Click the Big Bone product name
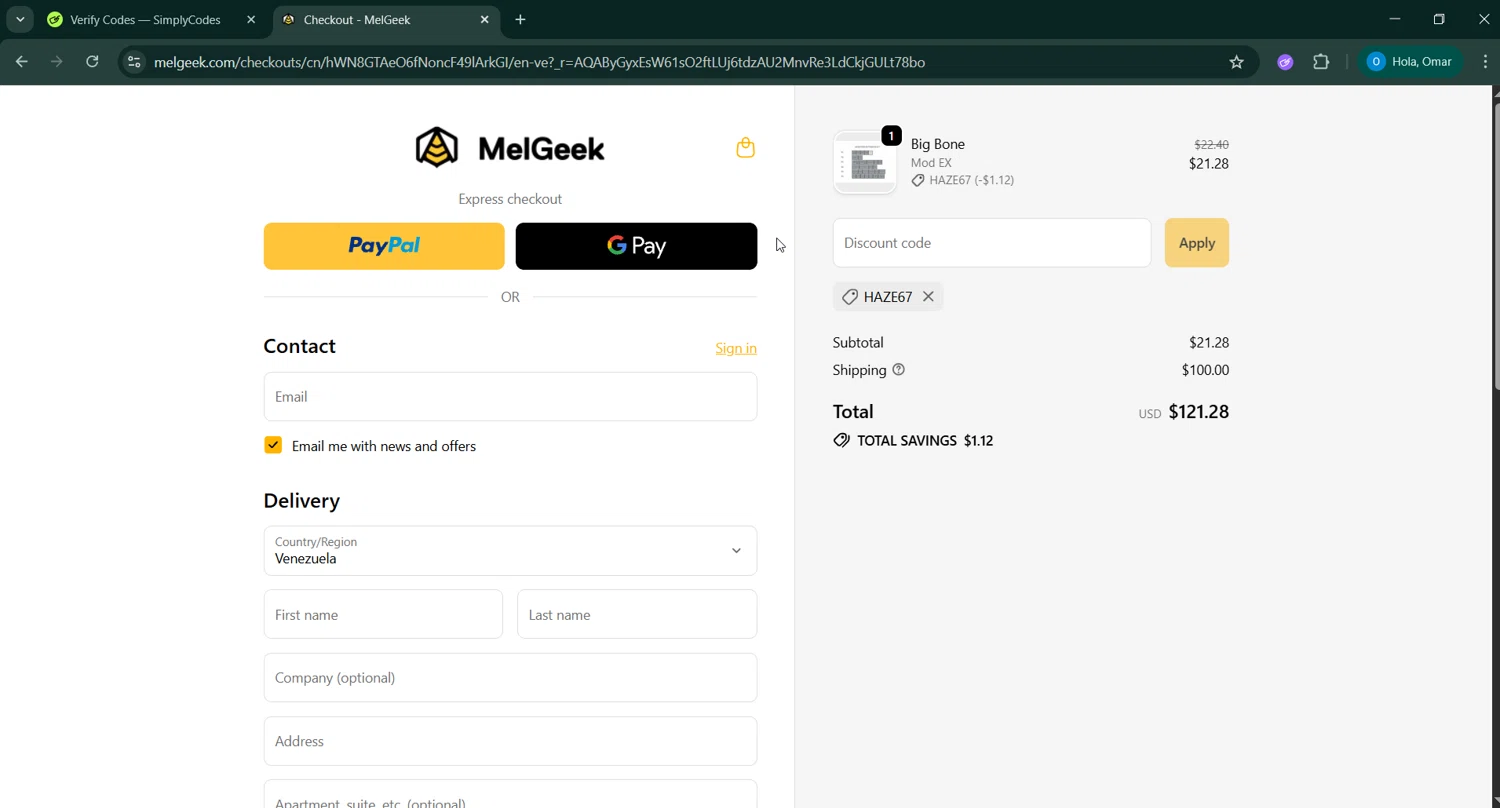This screenshot has height=808, width=1500. [x=938, y=144]
